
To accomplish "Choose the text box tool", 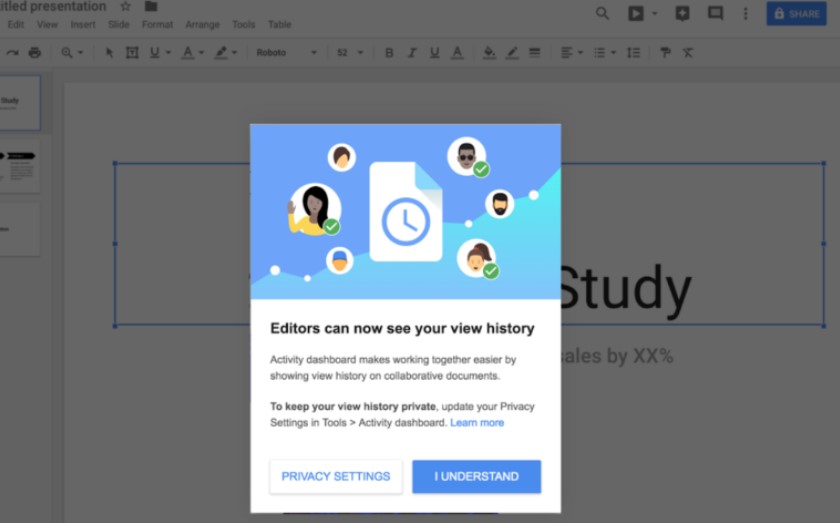I will tap(132, 53).
